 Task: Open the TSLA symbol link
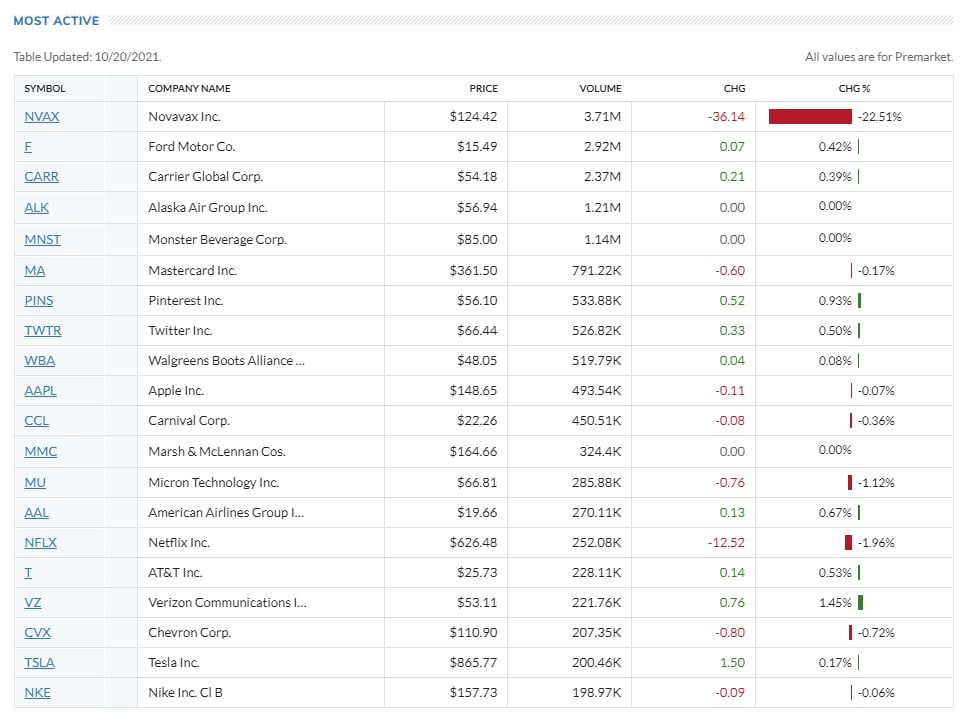pos(40,662)
